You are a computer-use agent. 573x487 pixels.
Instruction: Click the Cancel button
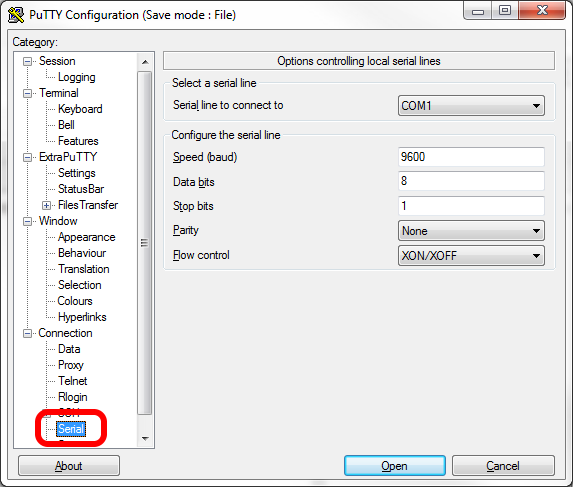pos(503,466)
